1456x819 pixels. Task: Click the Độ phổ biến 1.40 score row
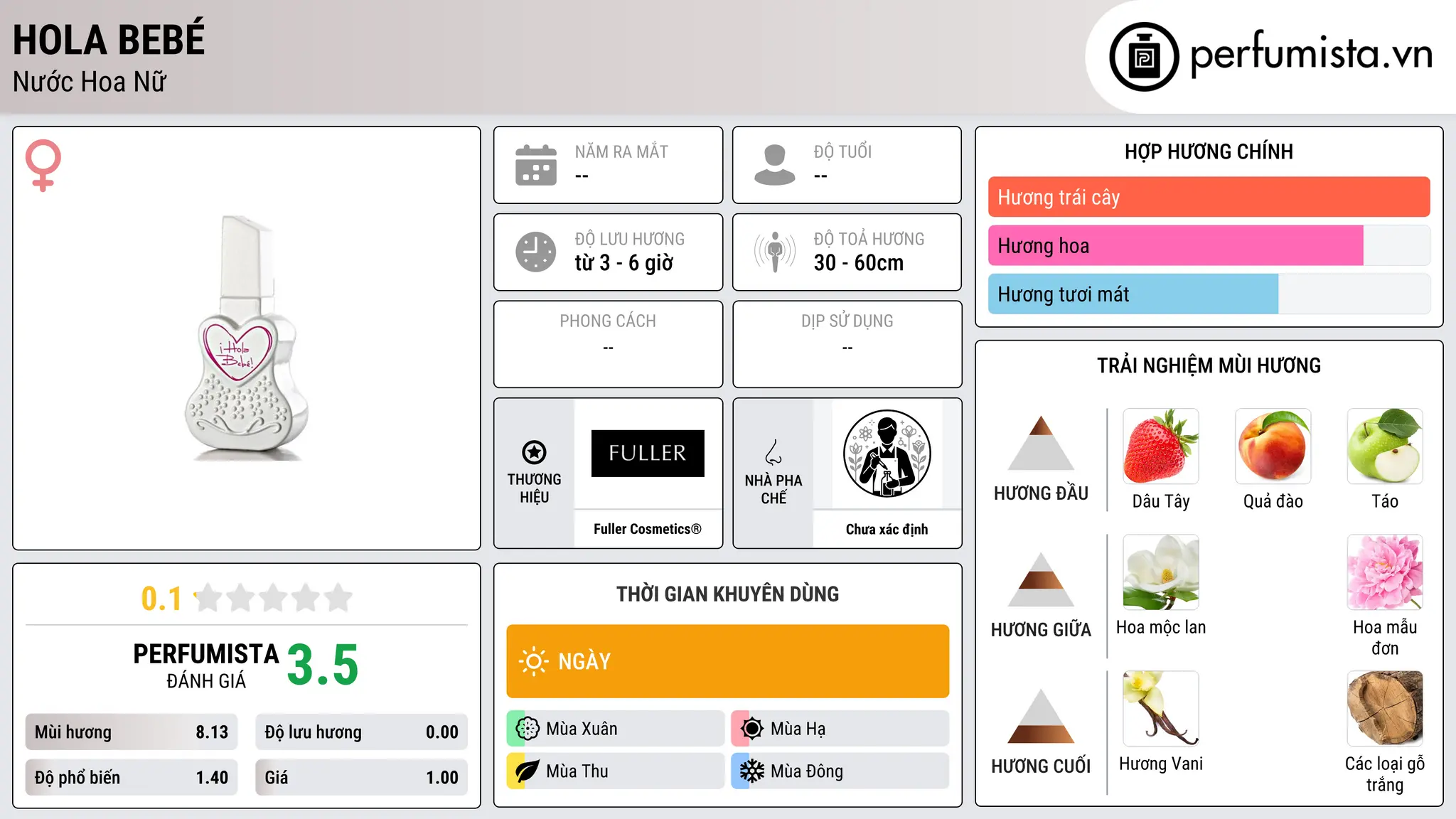pyautogui.click(x=132, y=777)
